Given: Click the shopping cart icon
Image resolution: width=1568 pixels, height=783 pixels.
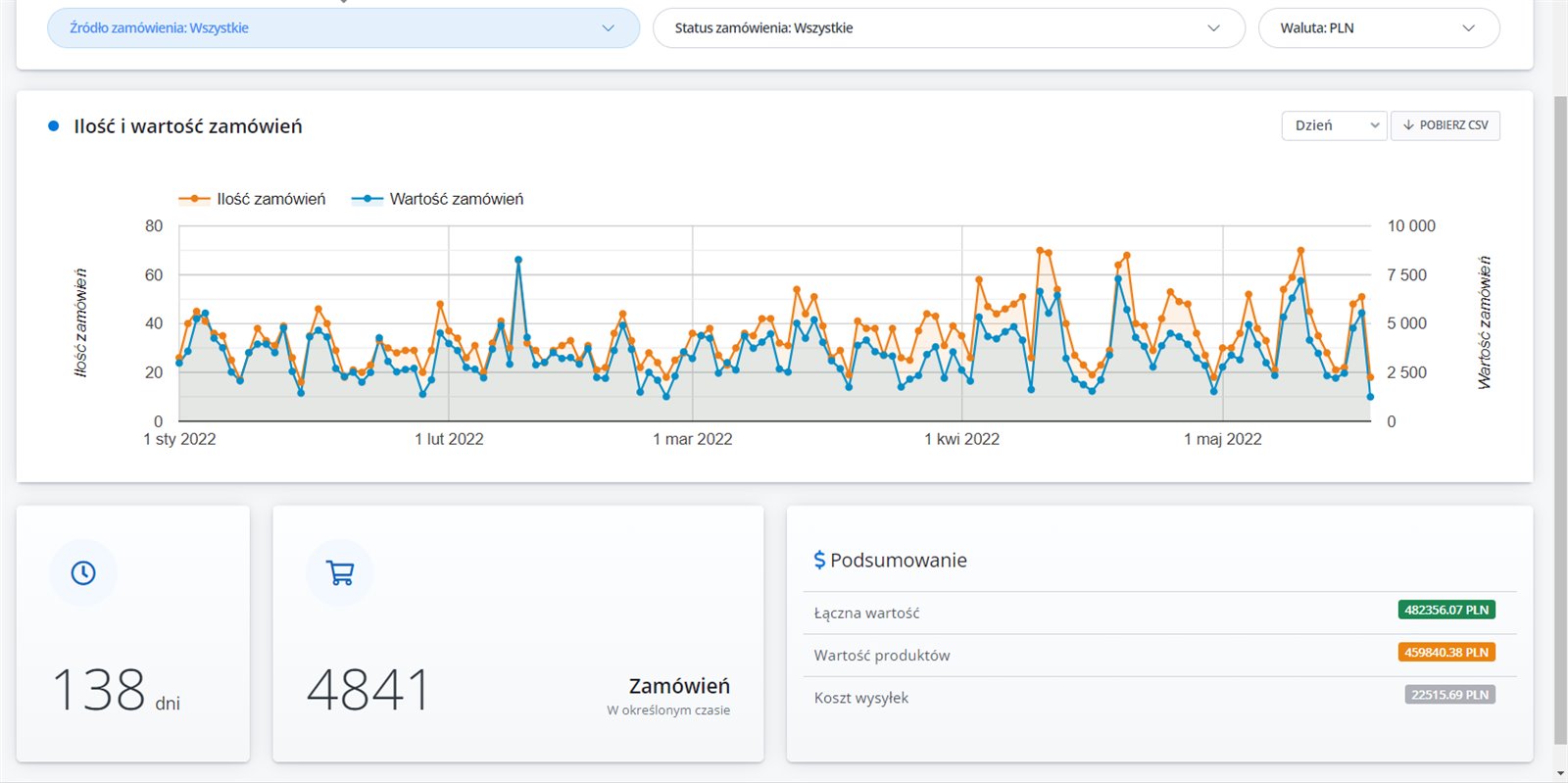Looking at the screenshot, I should tap(340, 572).
